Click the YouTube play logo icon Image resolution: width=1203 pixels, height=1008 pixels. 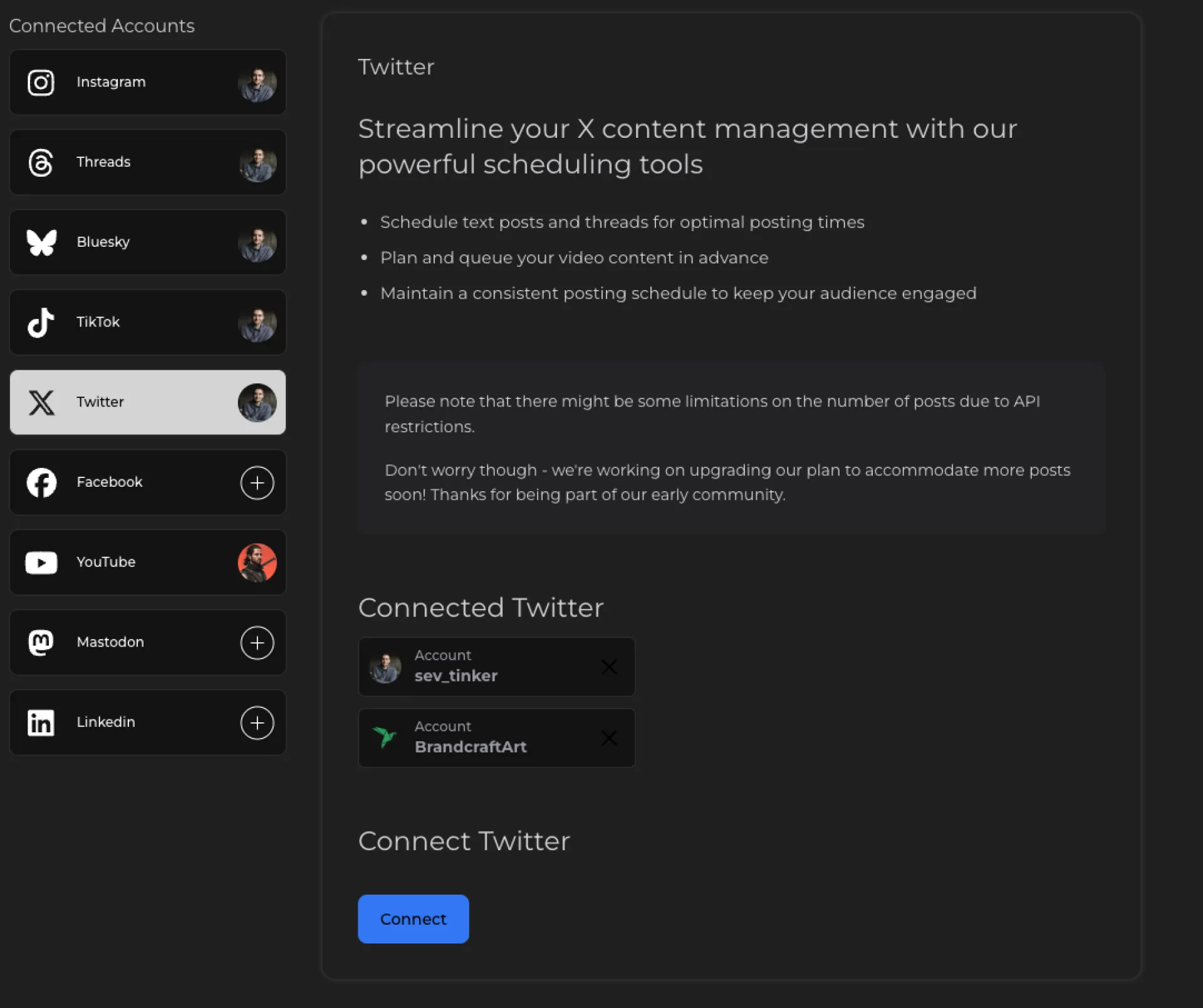[x=41, y=563]
